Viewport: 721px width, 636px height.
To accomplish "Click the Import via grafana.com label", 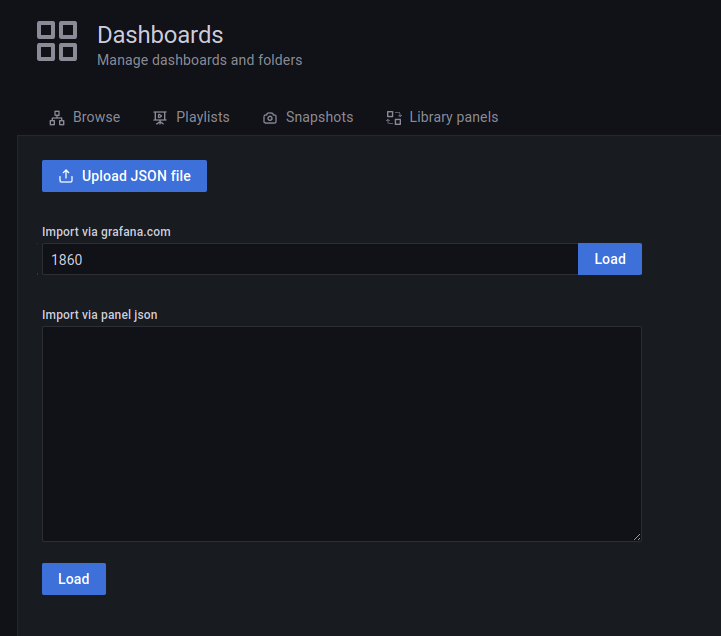I will [106, 232].
